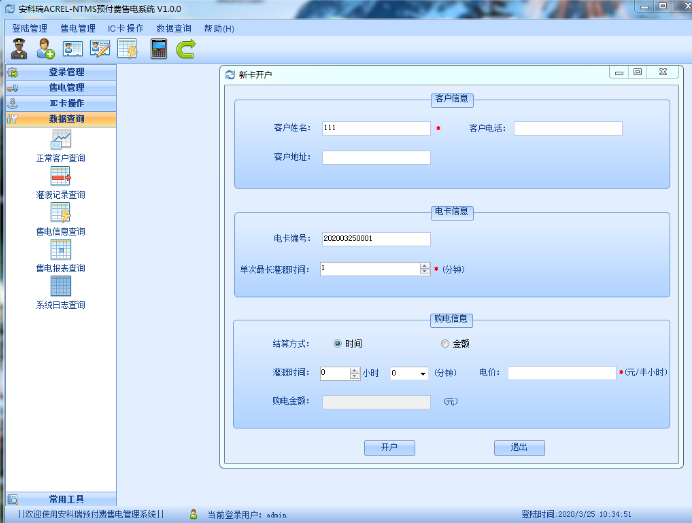Click the 新卡开户 dialog title icon
Screen dimensions: 692x523
tap(230, 75)
